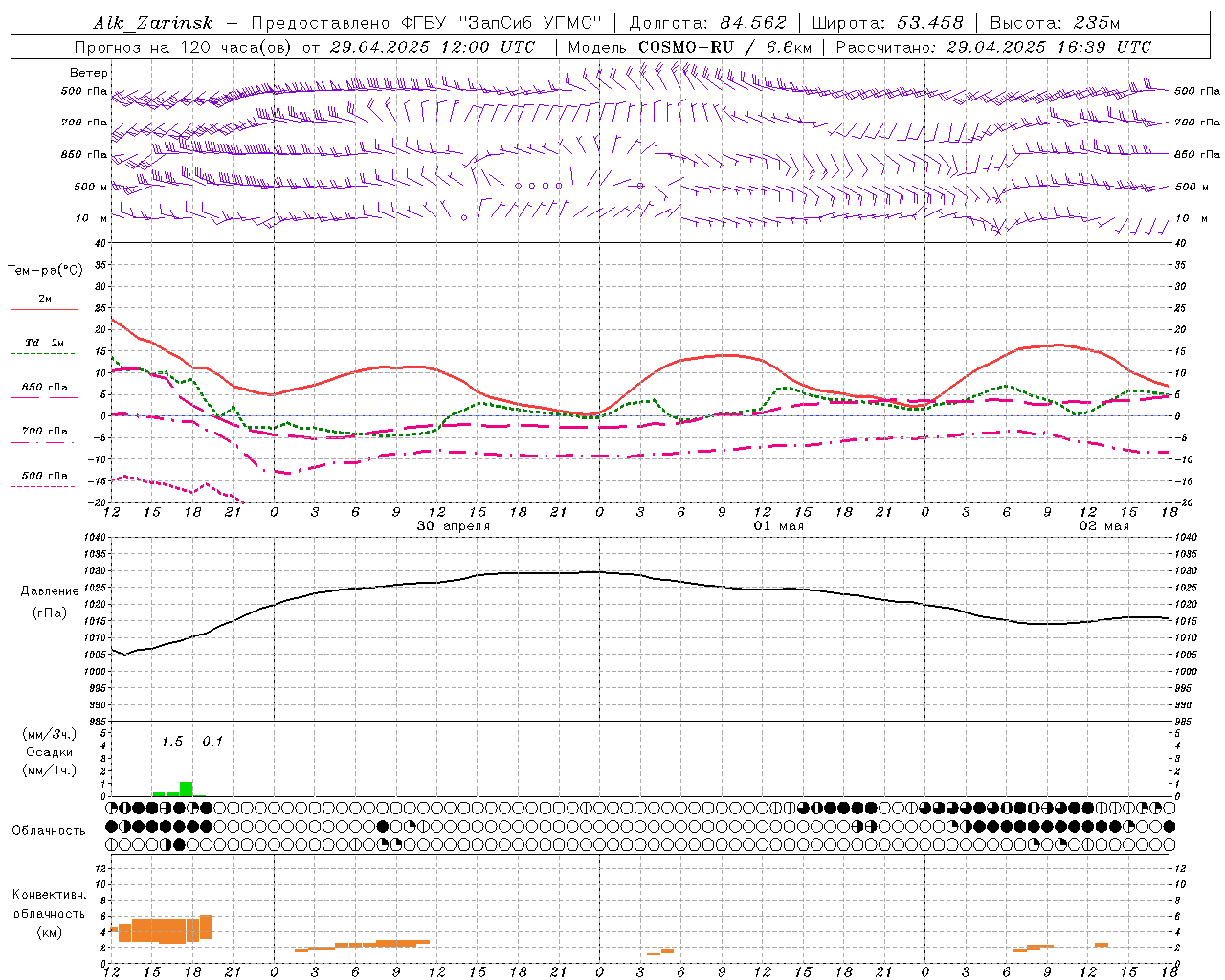This screenshot has height=980, width=1225.
Task: Click the '500 гПа' temperature legend entry
Action: coord(45,476)
